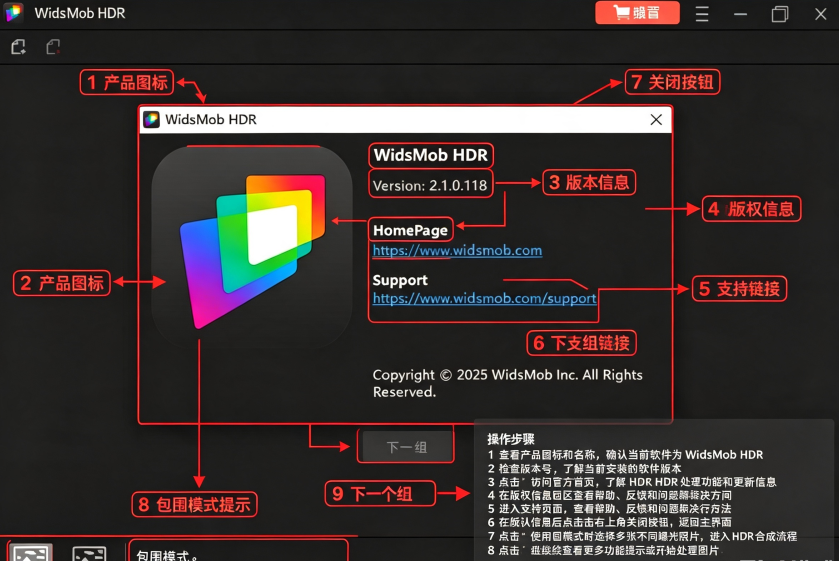Click the "WidsMob HDR" title in About dialog title bar
Screen dimensions: 839x561
click(x=211, y=119)
